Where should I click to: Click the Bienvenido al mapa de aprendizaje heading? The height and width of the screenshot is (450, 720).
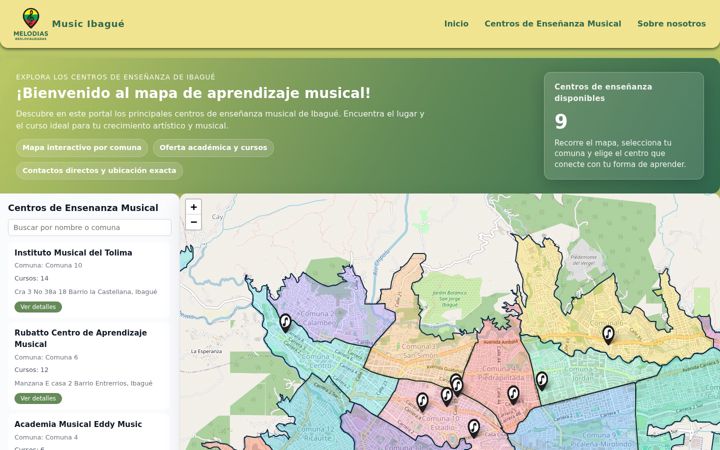pyautogui.click(x=193, y=93)
